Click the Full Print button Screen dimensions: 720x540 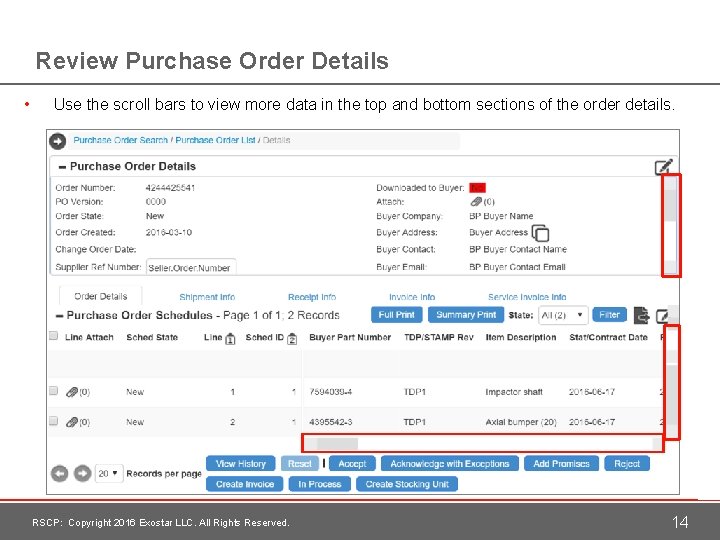(x=396, y=315)
